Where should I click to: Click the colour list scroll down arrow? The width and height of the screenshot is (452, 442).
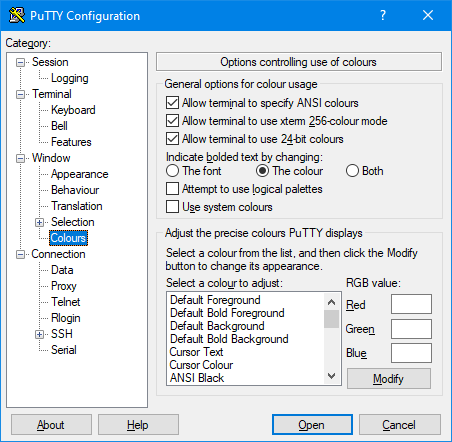tap(331, 376)
